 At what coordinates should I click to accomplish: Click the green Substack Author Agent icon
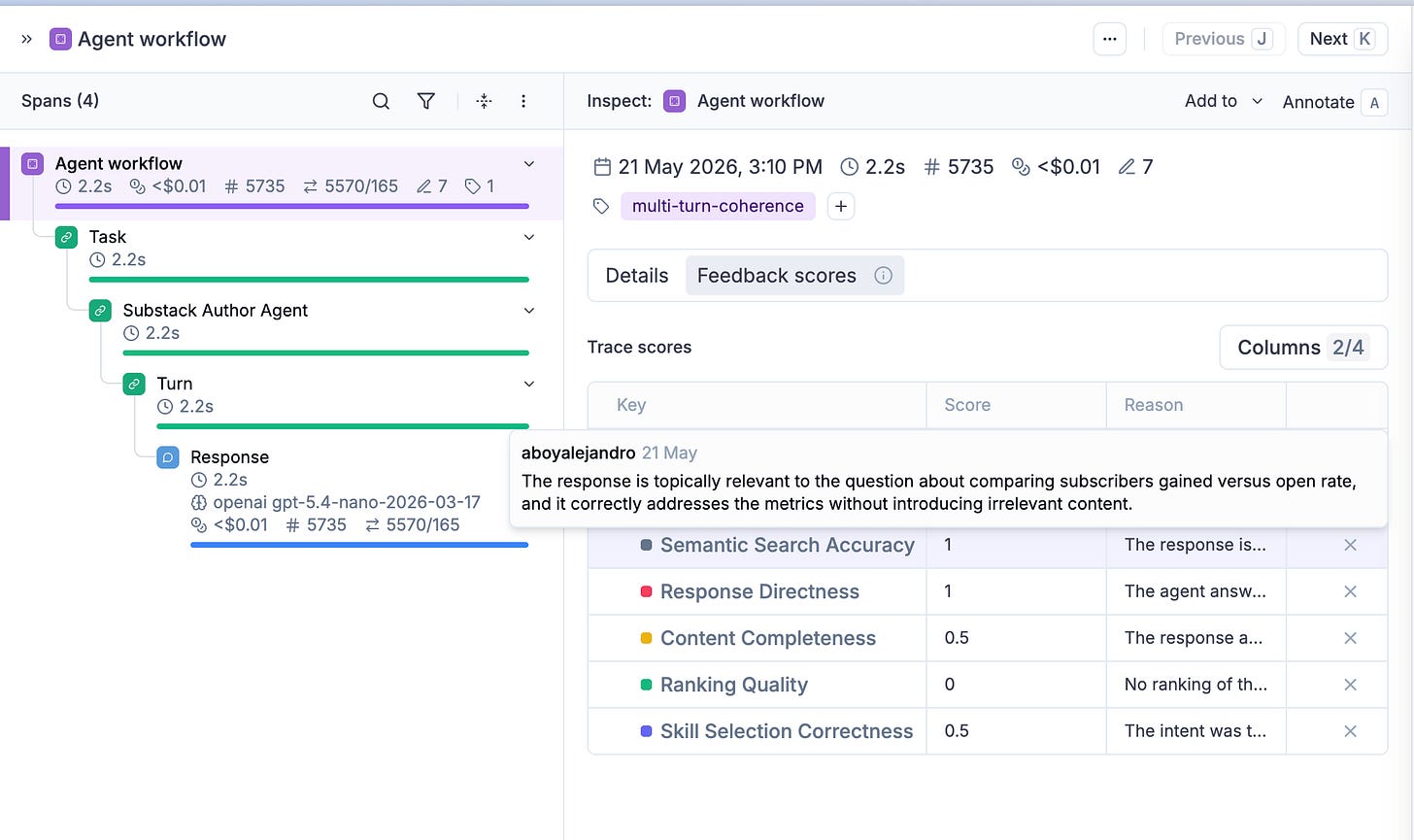pos(100,311)
